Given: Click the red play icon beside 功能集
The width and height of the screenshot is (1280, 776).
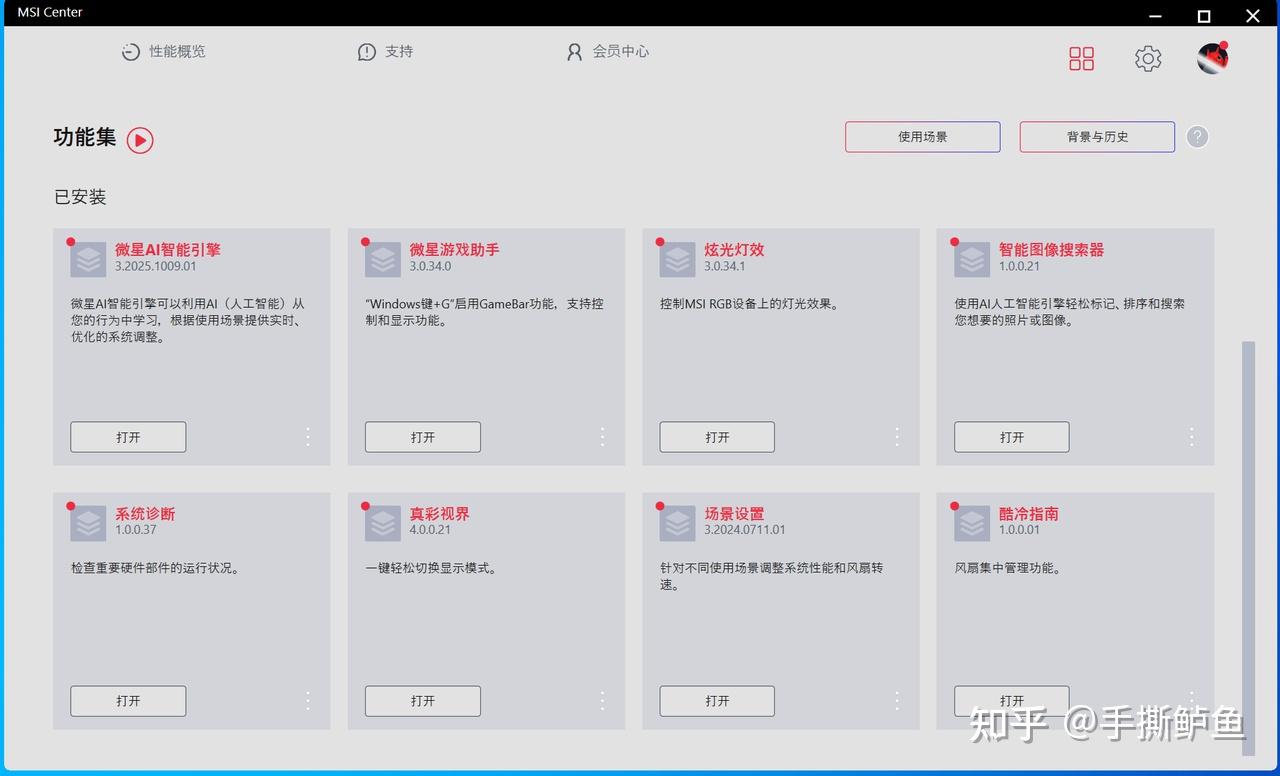Looking at the screenshot, I should [140, 140].
